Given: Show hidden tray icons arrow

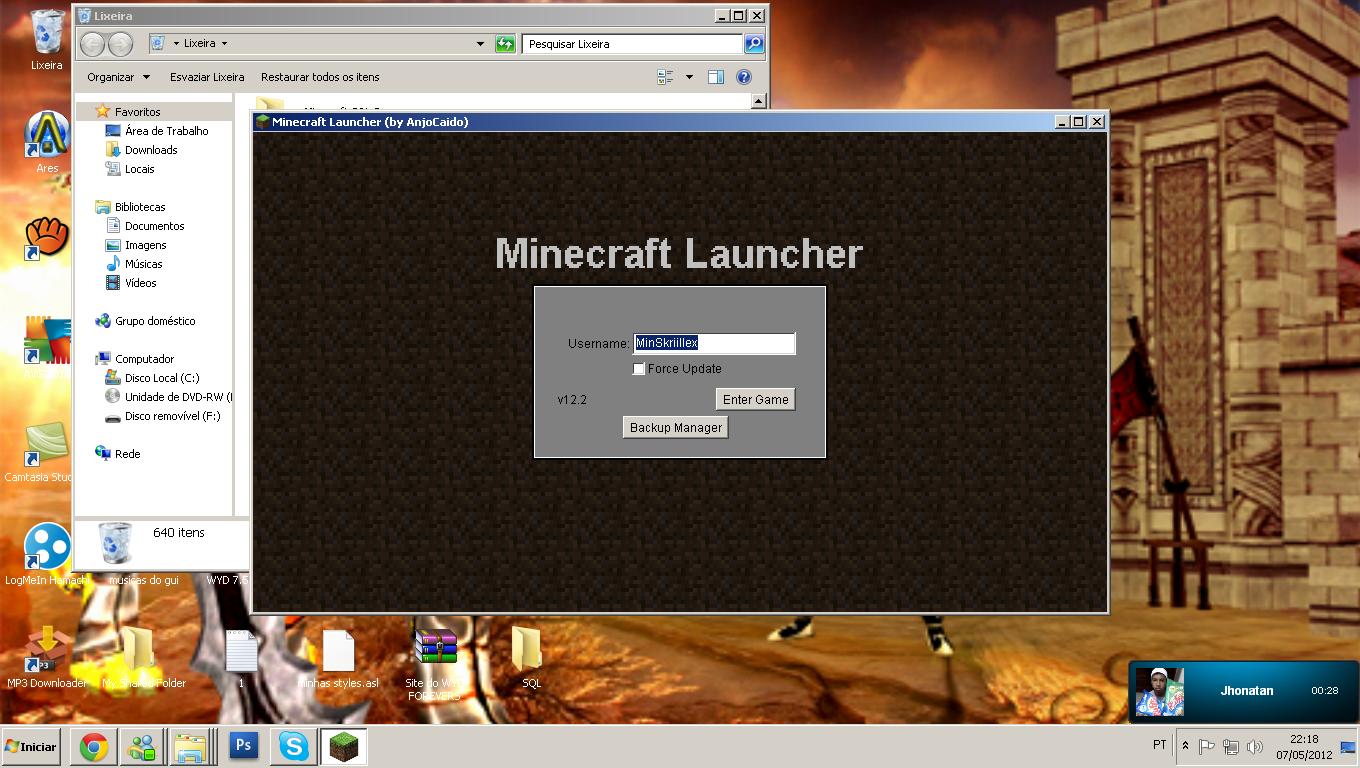Looking at the screenshot, I should click(1185, 746).
